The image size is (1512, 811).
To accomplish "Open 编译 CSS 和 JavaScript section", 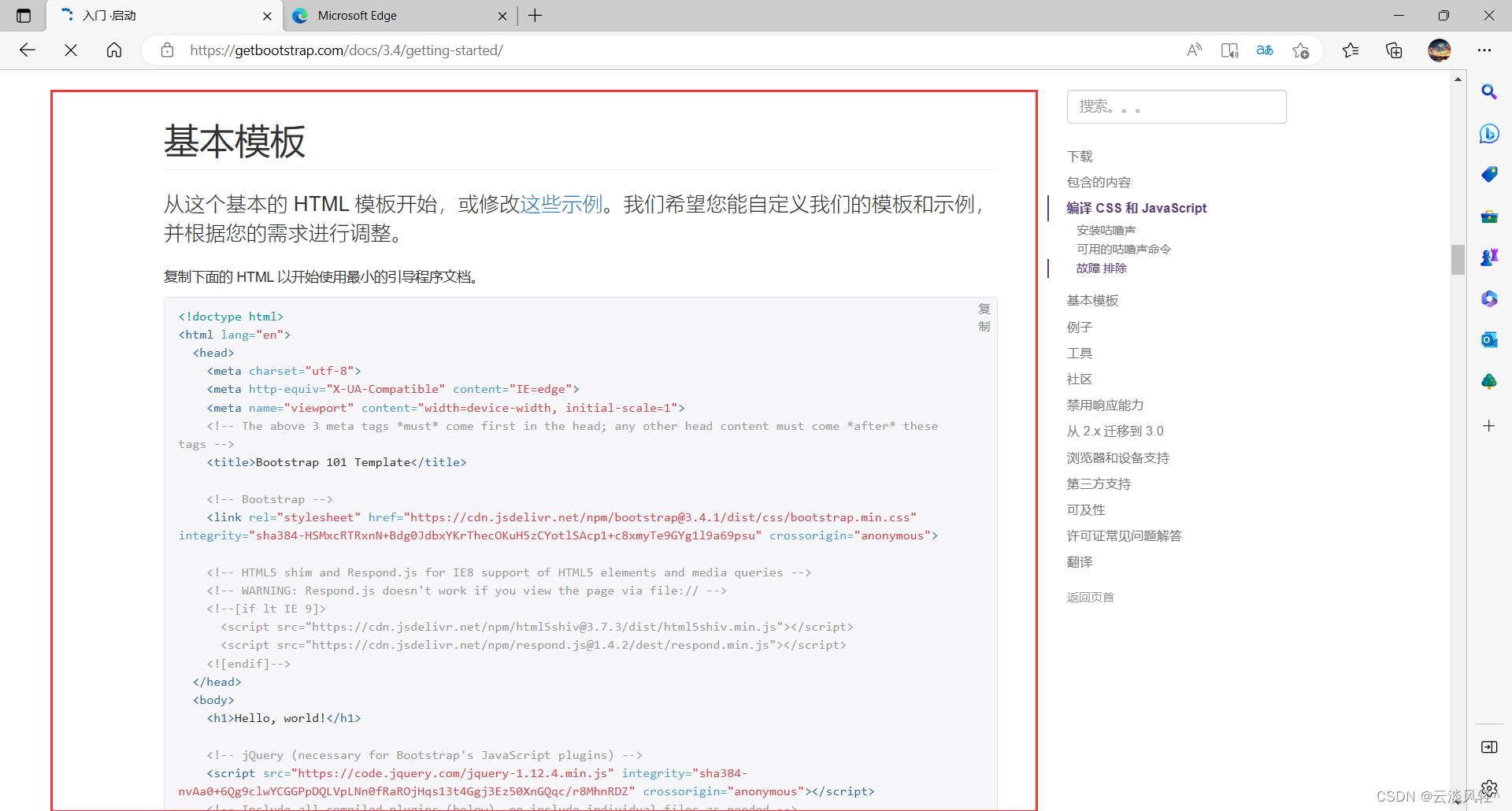I will (x=1136, y=208).
